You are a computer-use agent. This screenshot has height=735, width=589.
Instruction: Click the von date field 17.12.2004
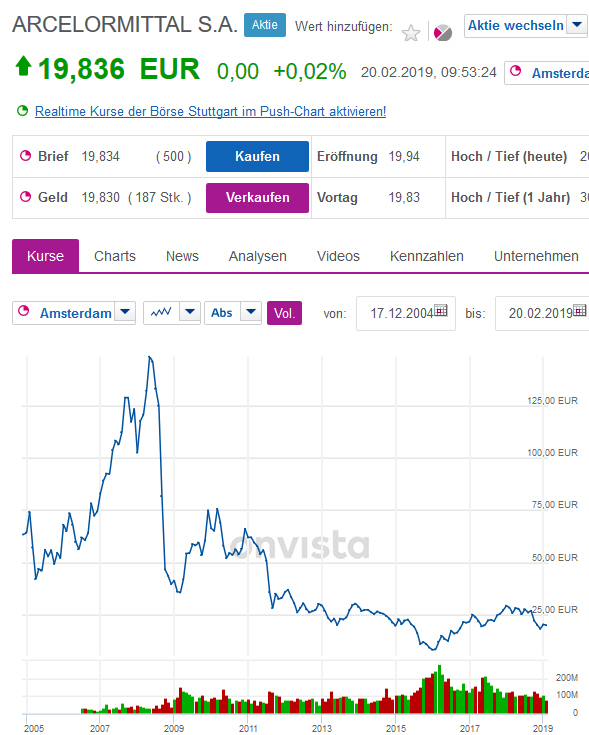pos(406,313)
